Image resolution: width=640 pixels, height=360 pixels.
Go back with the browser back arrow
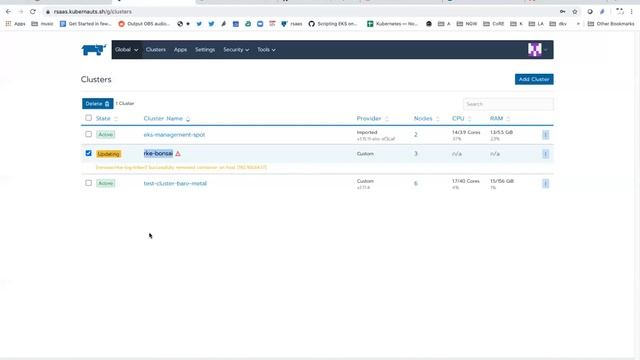pyautogui.click(x=8, y=11)
